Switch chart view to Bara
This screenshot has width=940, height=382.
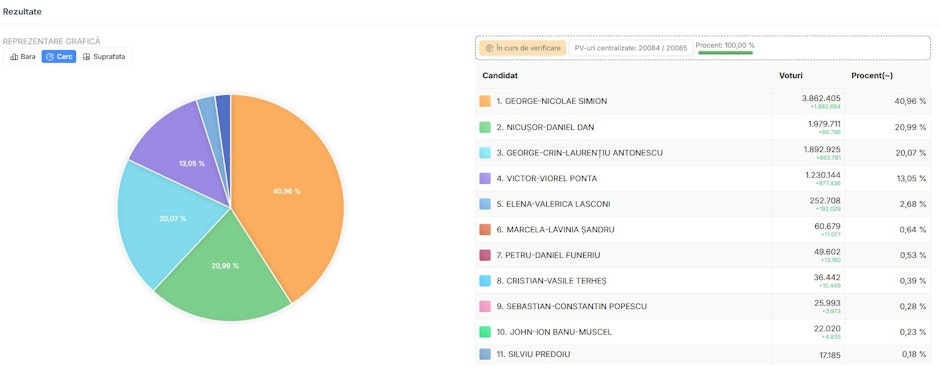click(23, 56)
